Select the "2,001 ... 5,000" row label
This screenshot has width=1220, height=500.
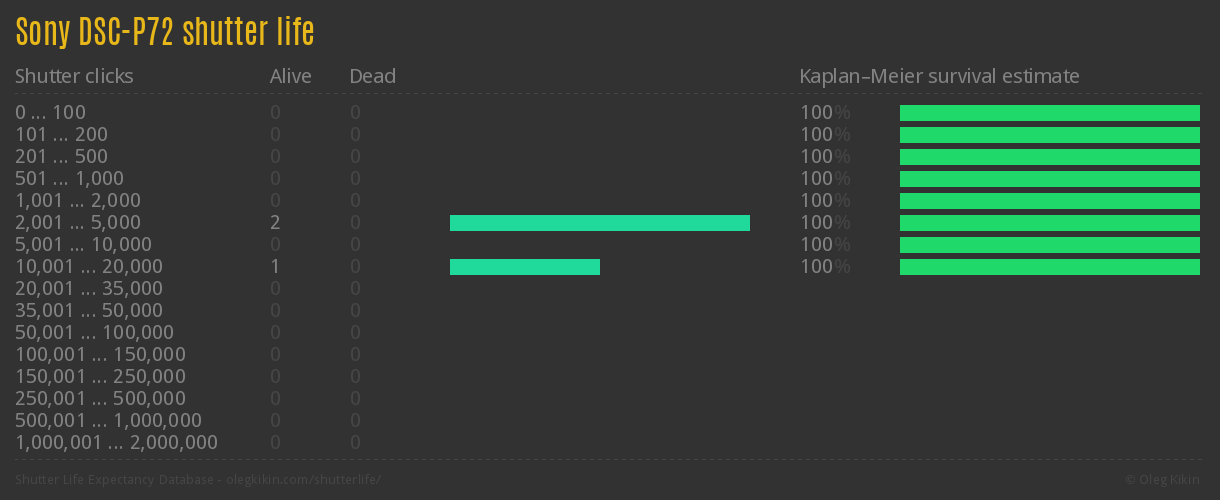pyautogui.click(x=78, y=223)
